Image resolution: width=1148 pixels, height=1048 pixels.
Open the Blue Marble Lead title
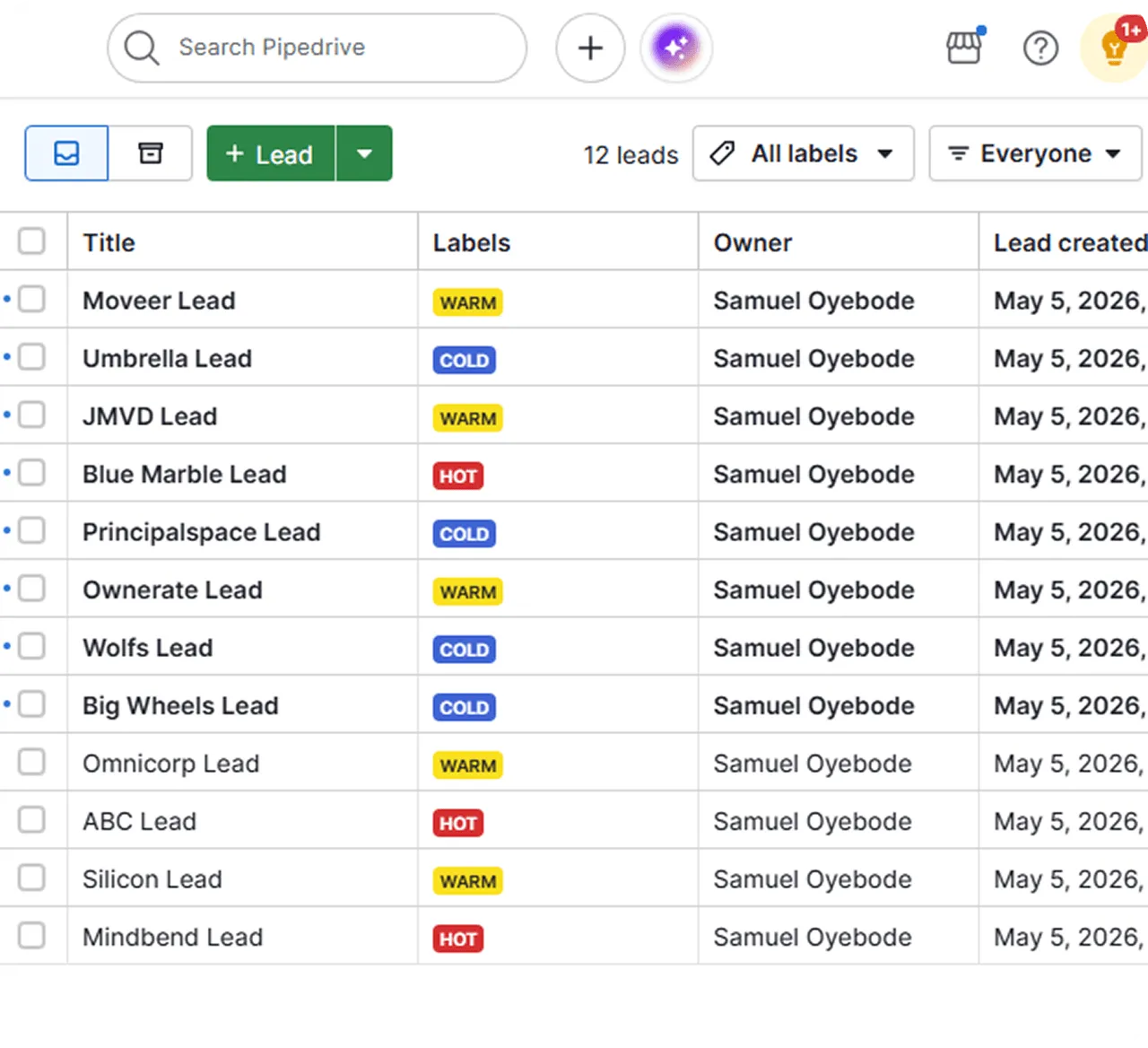point(185,474)
